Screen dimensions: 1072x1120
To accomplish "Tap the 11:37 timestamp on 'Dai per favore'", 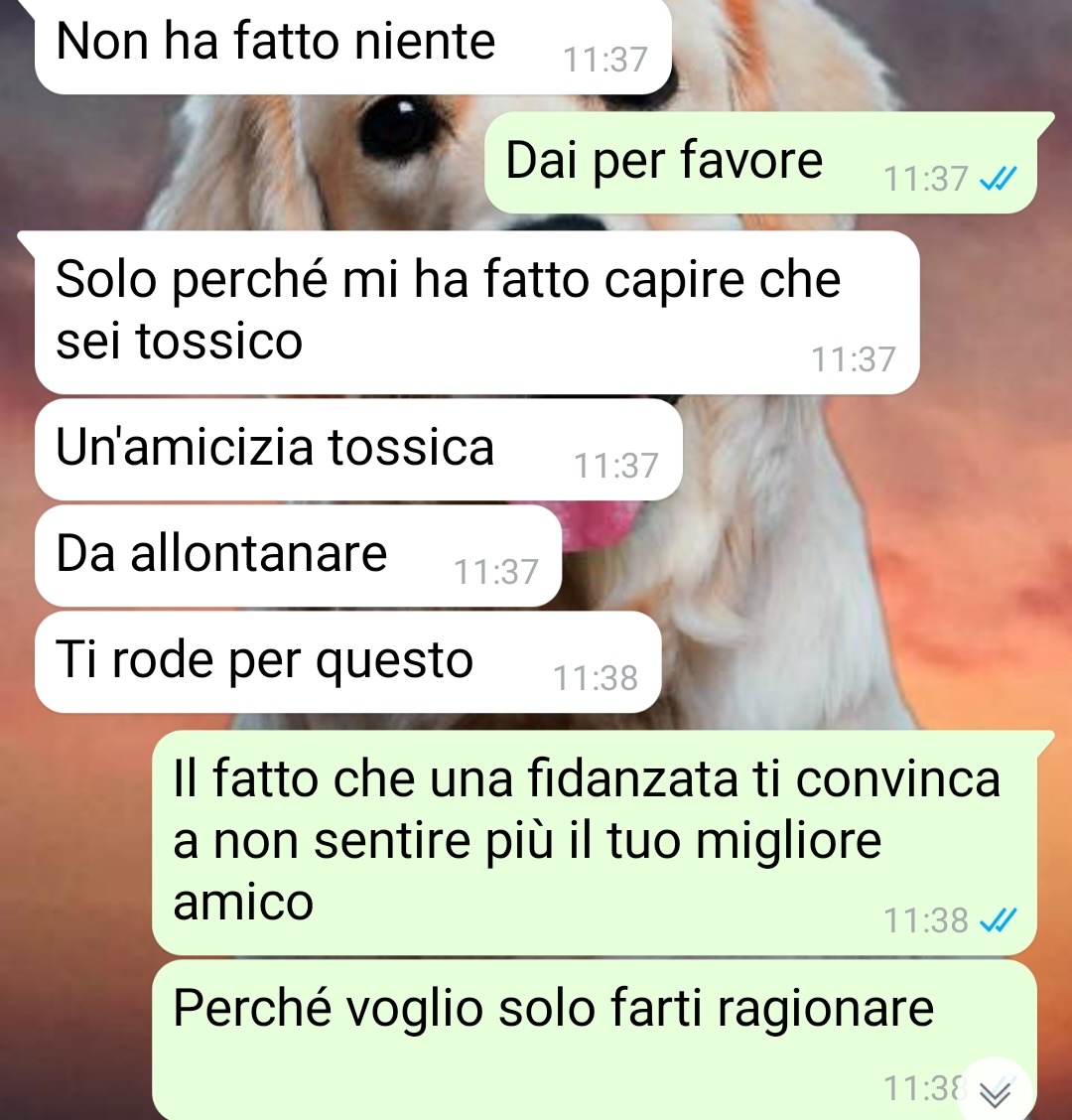I will tap(925, 179).
